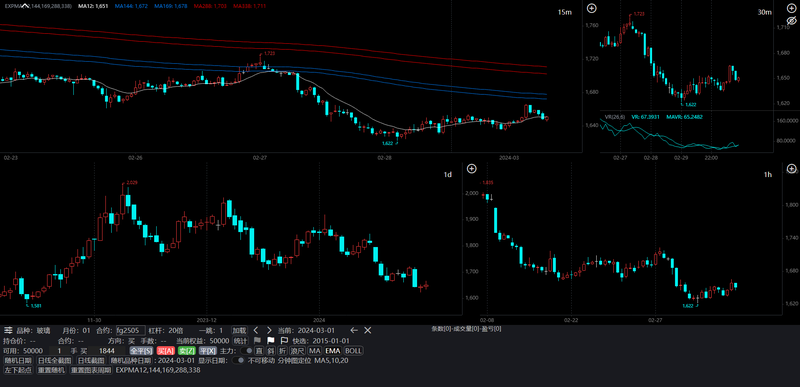Click the MA144: 1,672 legend label
This screenshot has height=387, width=800.
pos(132,6)
